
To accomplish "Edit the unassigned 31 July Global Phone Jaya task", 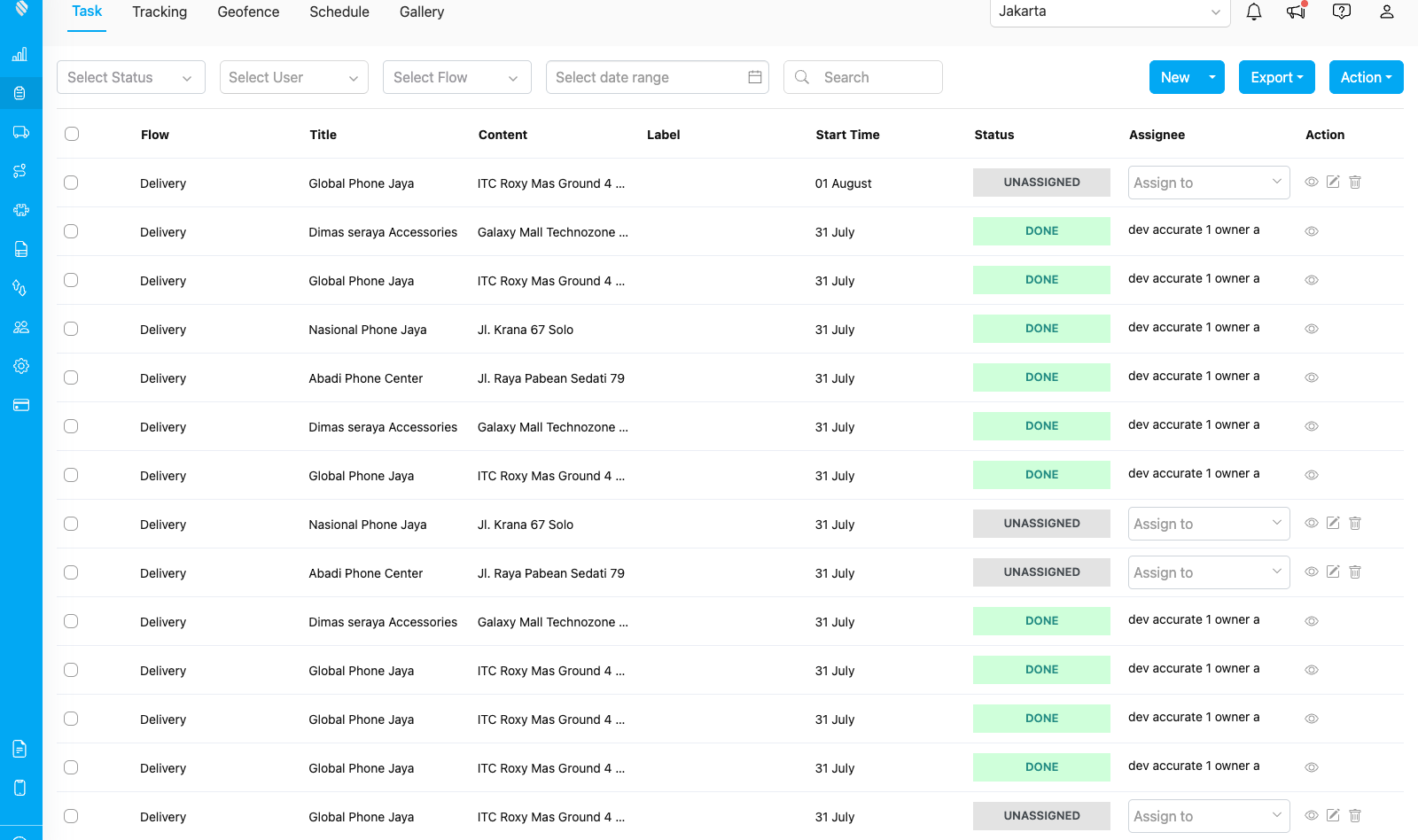I will tap(1333, 815).
